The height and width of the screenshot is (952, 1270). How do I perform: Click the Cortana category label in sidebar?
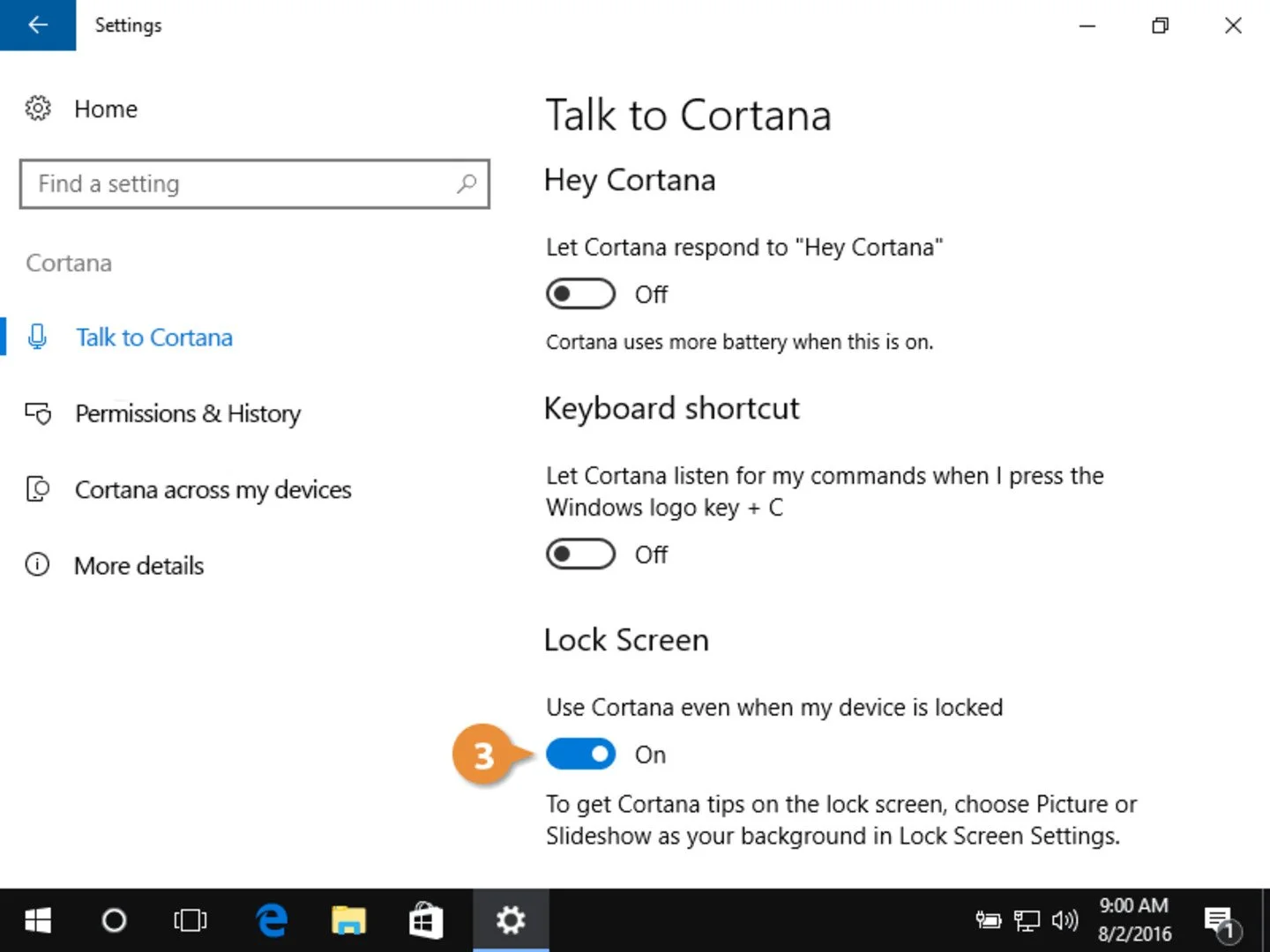[x=69, y=263]
